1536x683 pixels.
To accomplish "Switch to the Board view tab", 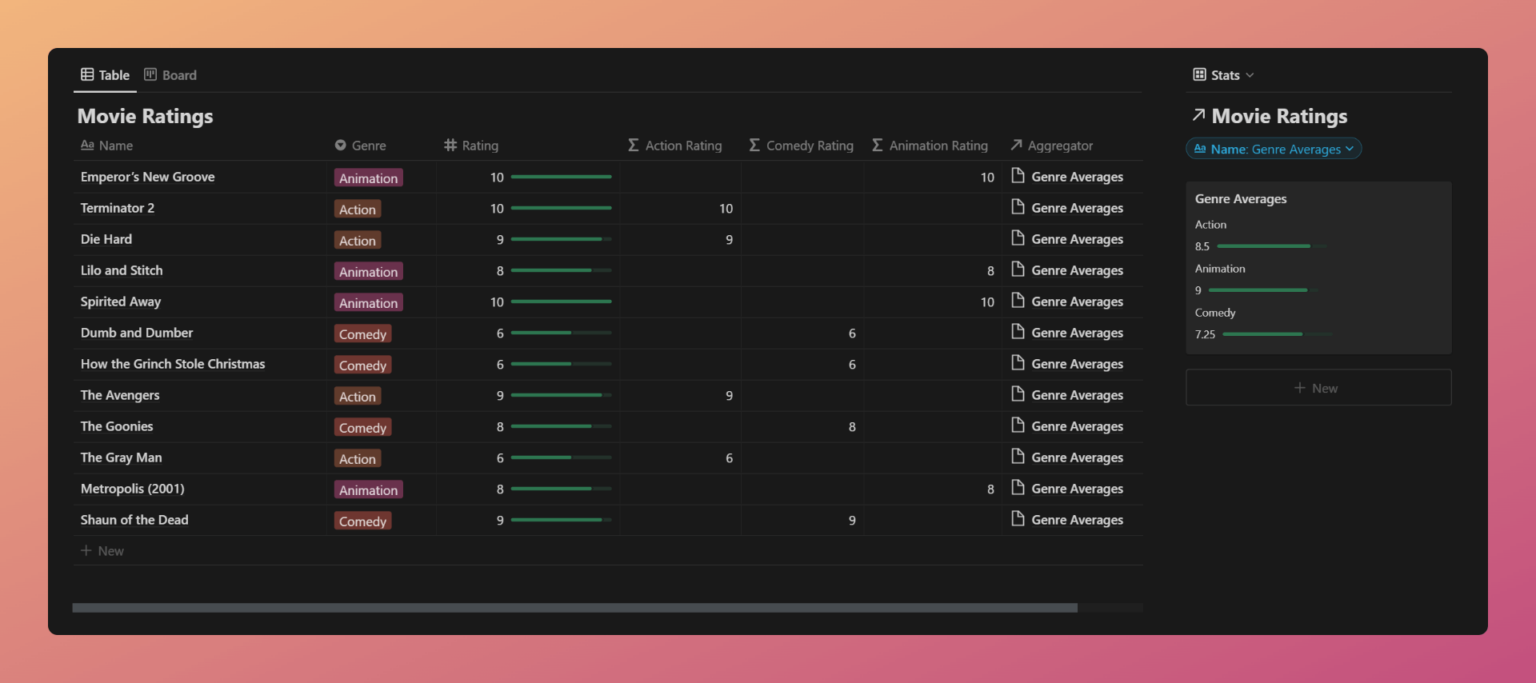I will click(170, 75).
